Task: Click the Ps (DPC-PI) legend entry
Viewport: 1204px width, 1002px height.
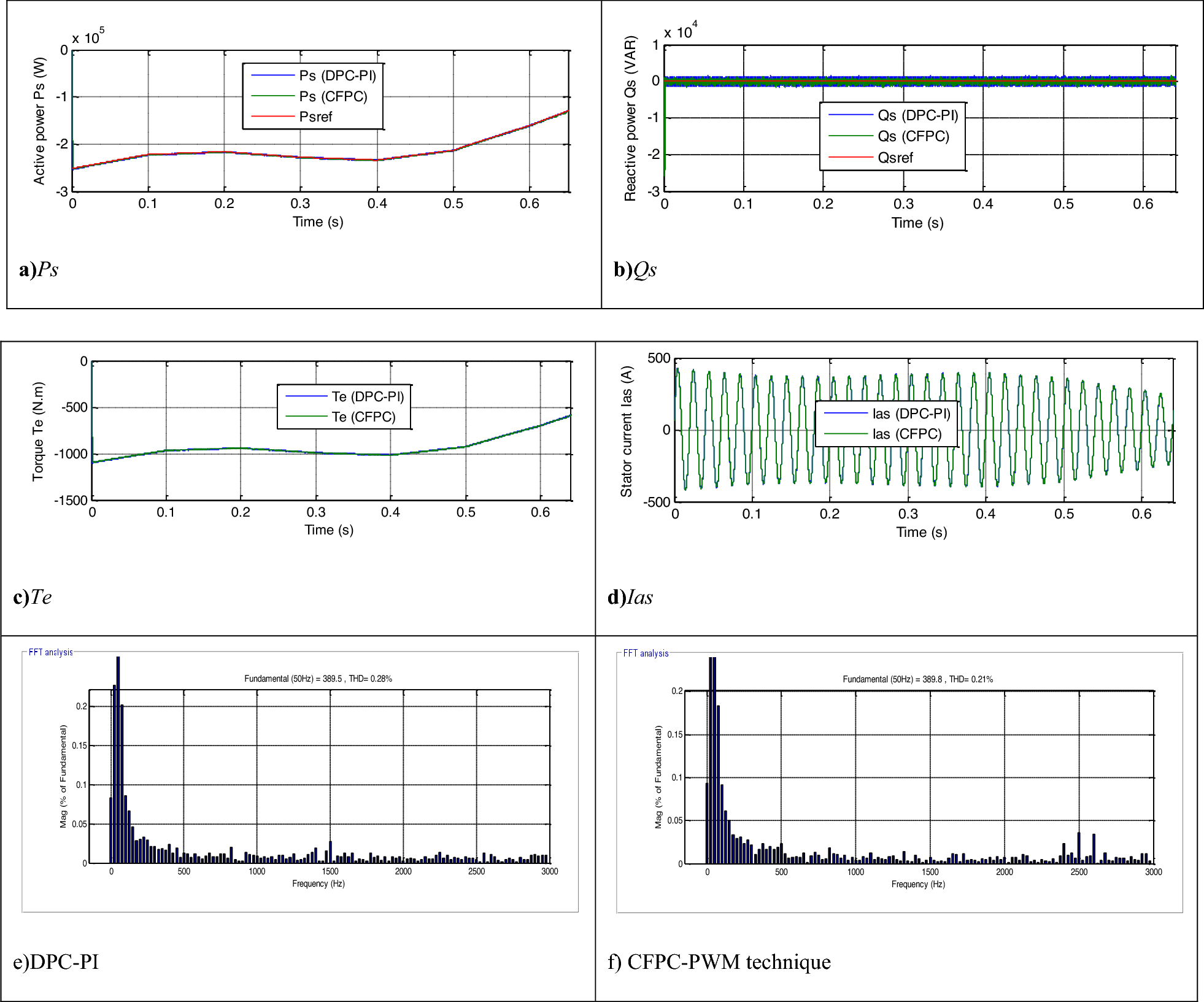Action: [337, 75]
